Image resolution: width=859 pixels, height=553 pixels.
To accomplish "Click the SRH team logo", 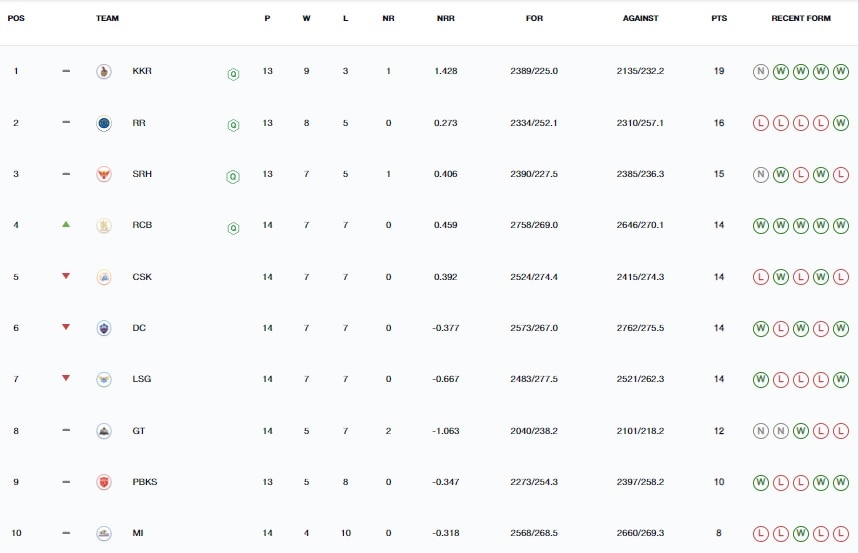I will click(104, 174).
